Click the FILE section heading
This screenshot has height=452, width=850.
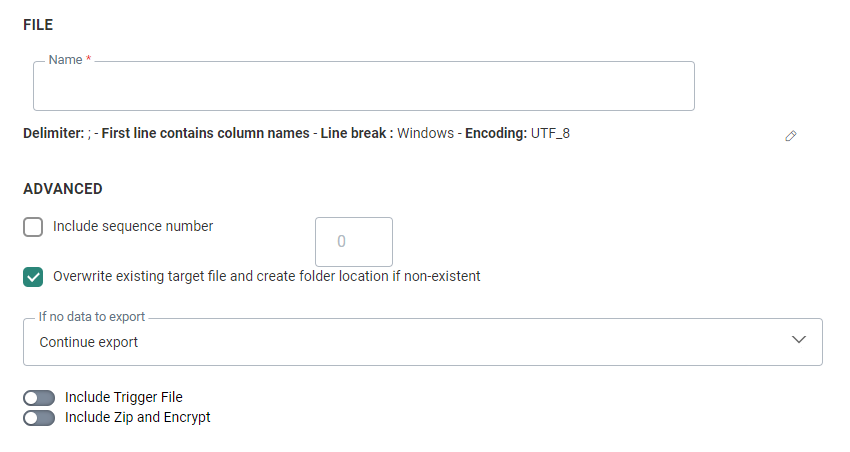38,24
